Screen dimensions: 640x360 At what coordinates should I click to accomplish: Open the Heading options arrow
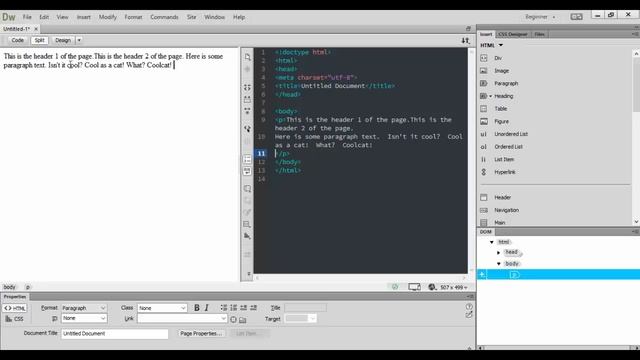pos(491,96)
